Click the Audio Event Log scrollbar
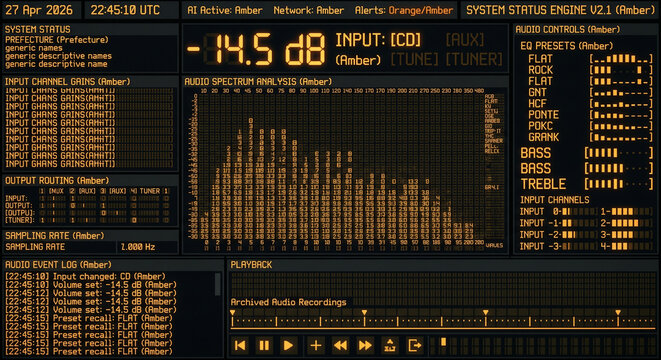Screen dimensions: 661x360 [218, 284]
